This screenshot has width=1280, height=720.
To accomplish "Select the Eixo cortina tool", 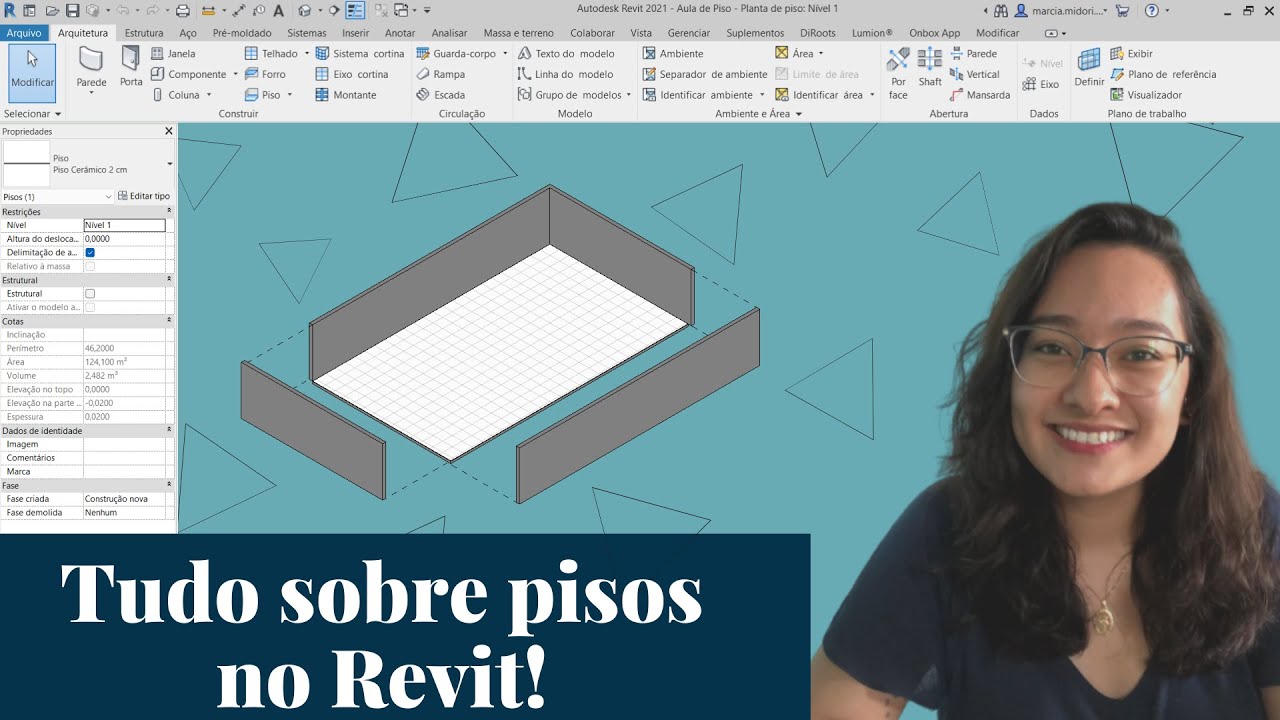I will [x=351, y=74].
